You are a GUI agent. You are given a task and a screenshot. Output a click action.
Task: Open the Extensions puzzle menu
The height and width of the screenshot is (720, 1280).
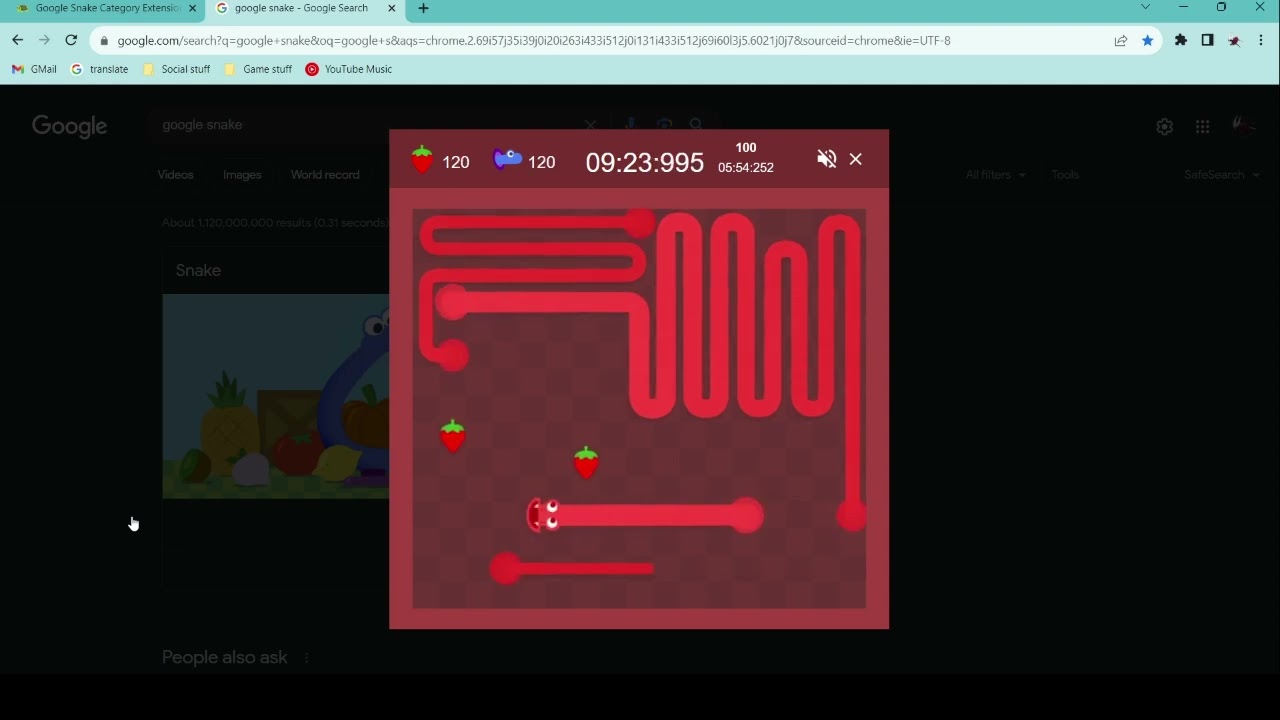pyautogui.click(x=1181, y=41)
